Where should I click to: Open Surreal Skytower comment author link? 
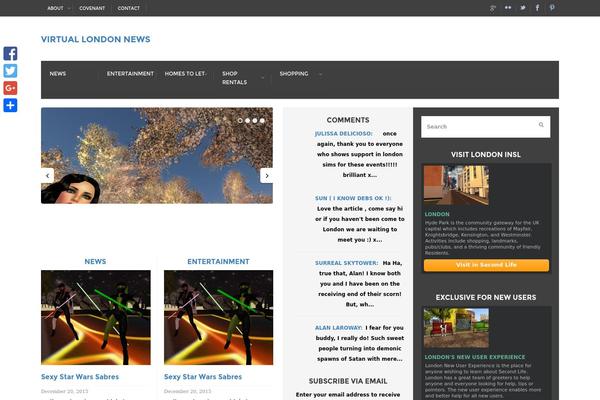click(346, 263)
